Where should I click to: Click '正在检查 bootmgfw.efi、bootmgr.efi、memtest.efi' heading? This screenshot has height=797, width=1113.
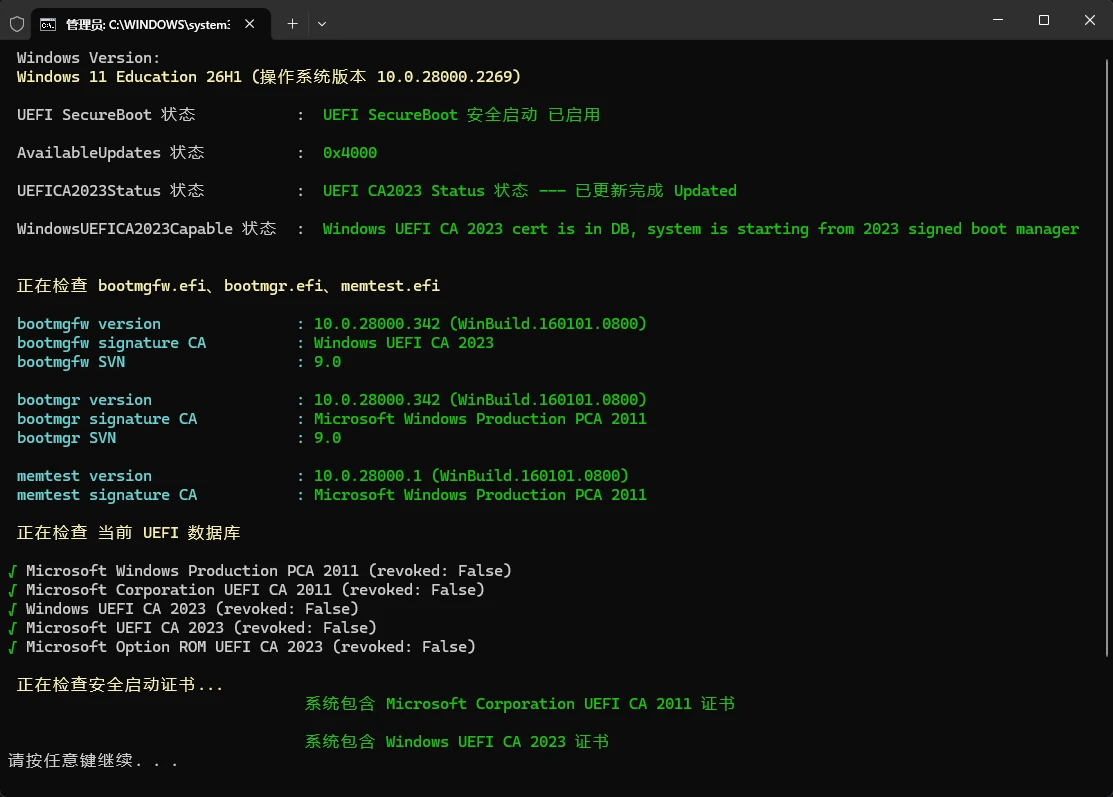click(x=228, y=286)
